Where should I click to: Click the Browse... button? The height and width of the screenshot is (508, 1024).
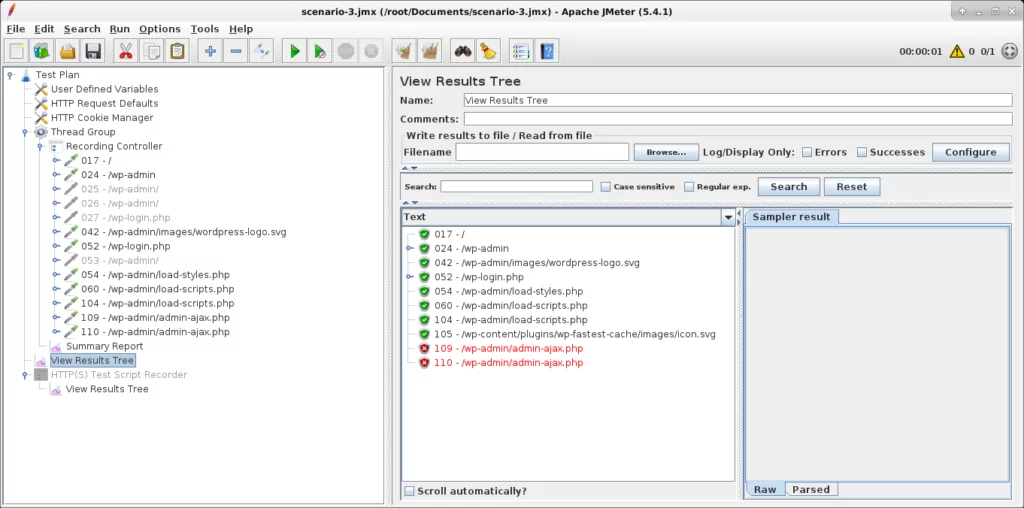666,152
